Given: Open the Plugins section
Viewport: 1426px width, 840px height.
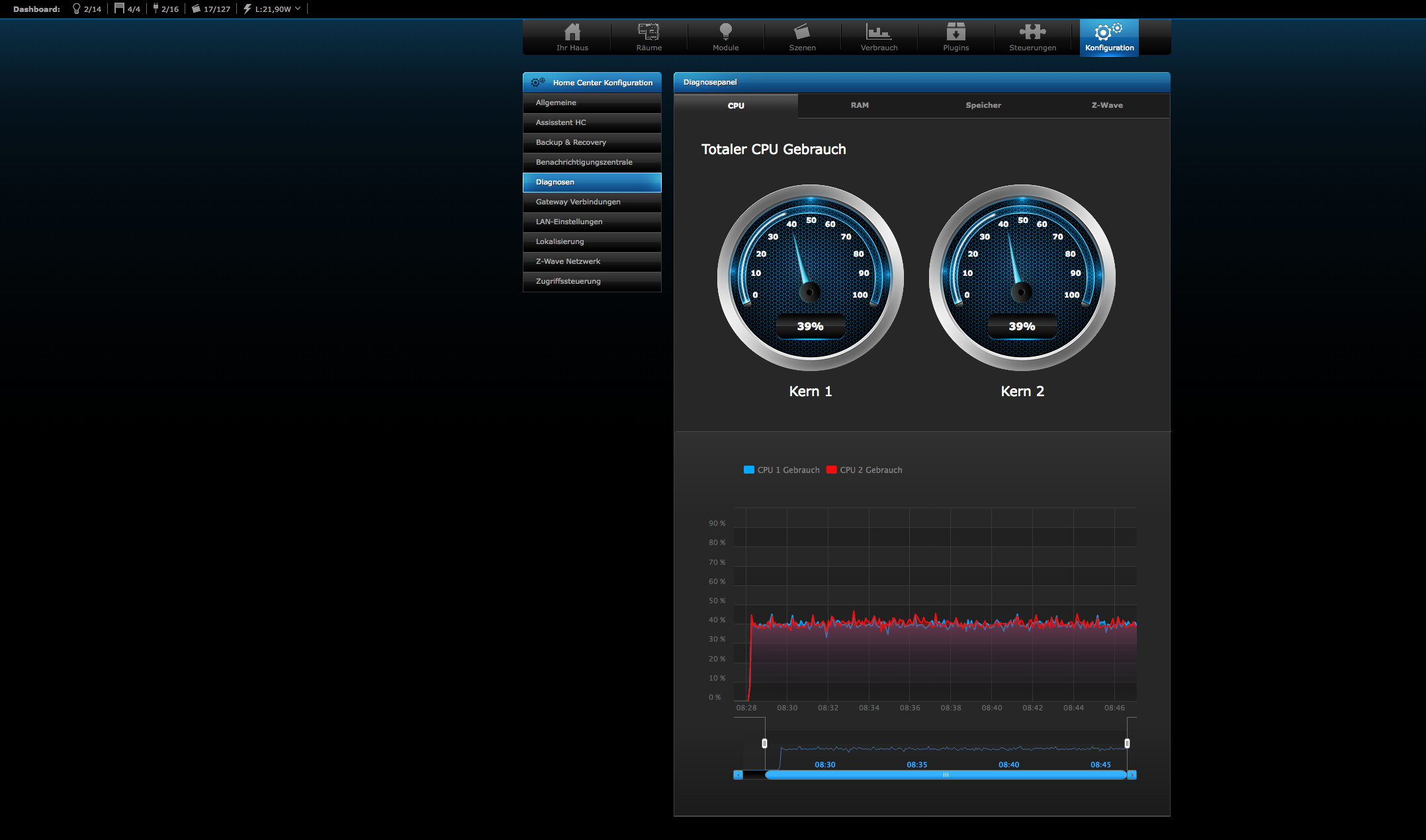Looking at the screenshot, I should point(956,36).
